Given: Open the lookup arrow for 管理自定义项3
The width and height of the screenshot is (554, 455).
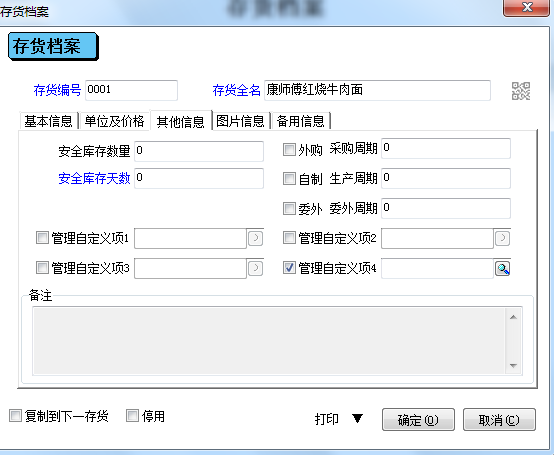Looking at the screenshot, I should coord(255,268).
